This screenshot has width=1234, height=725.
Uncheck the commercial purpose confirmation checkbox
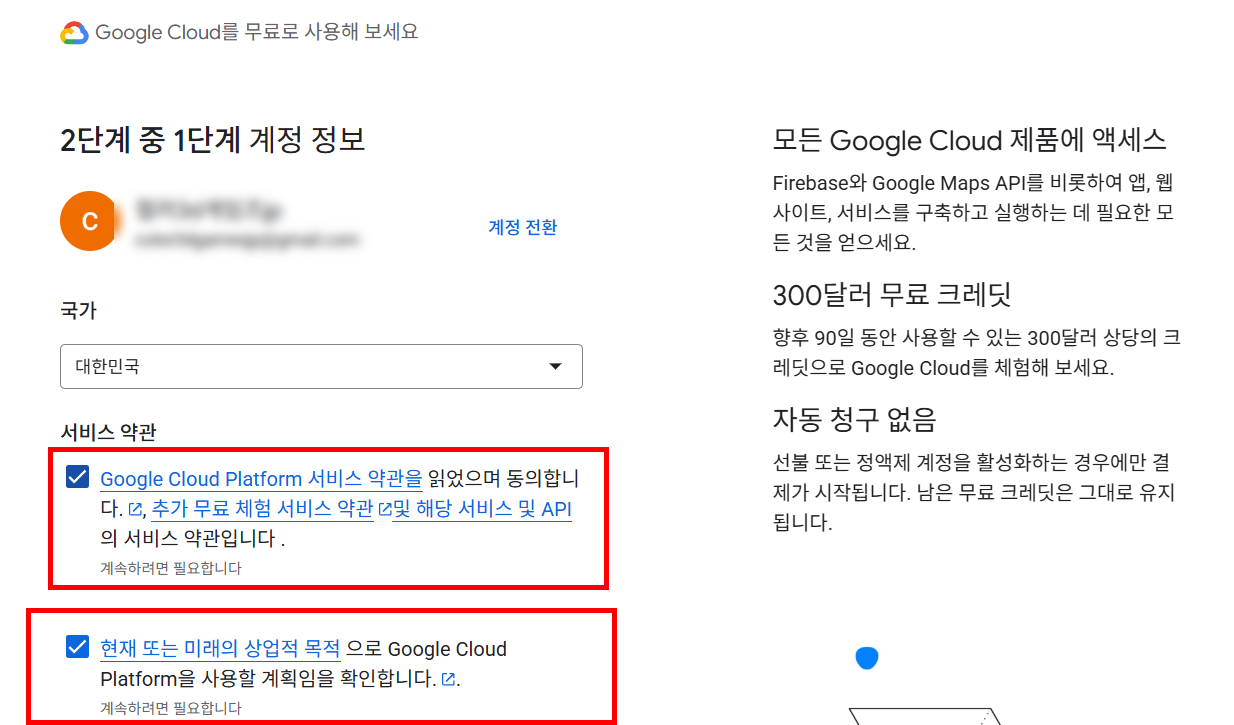click(x=77, y=647)
